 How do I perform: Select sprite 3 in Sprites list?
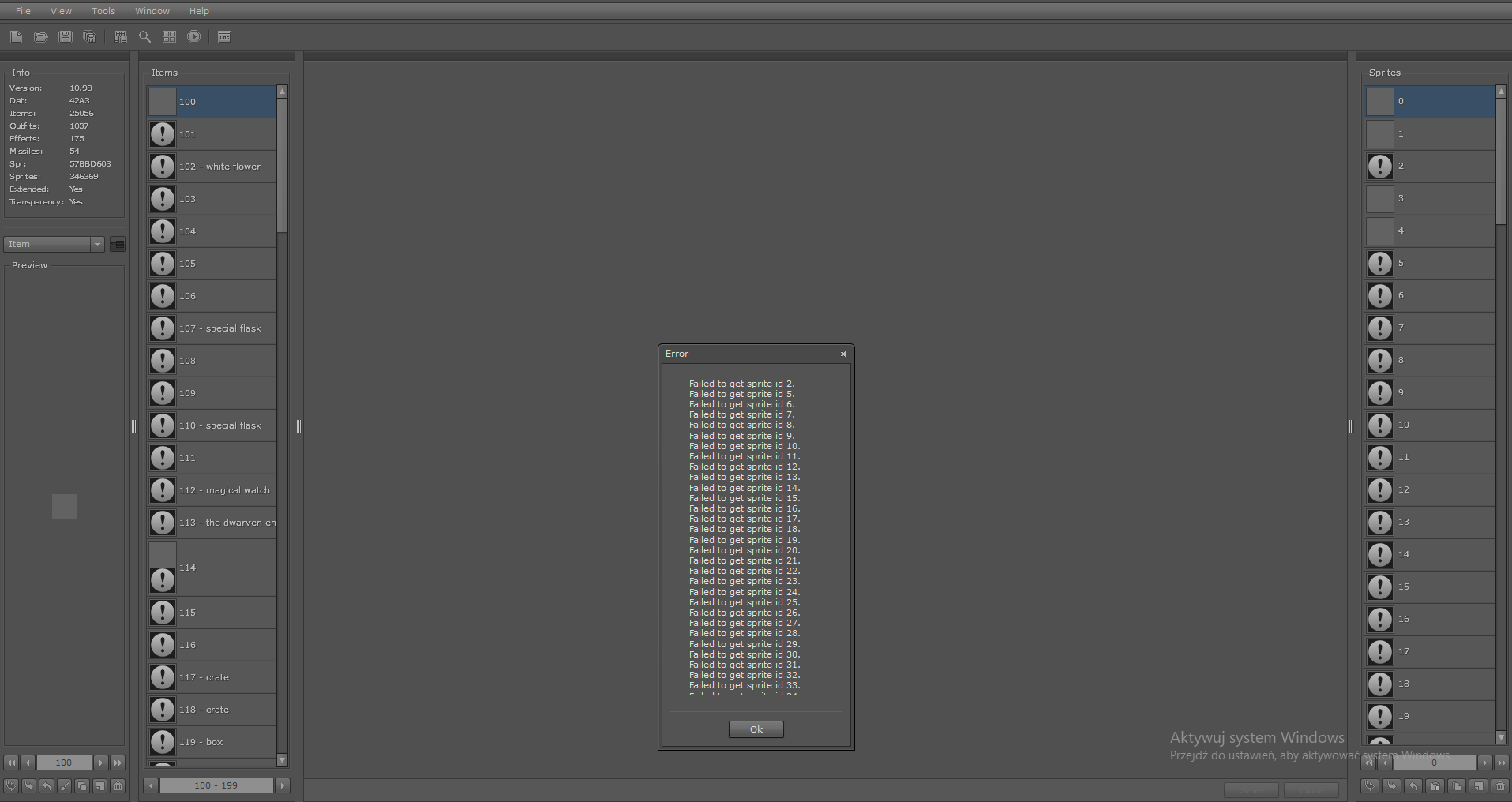point(1430,199)
